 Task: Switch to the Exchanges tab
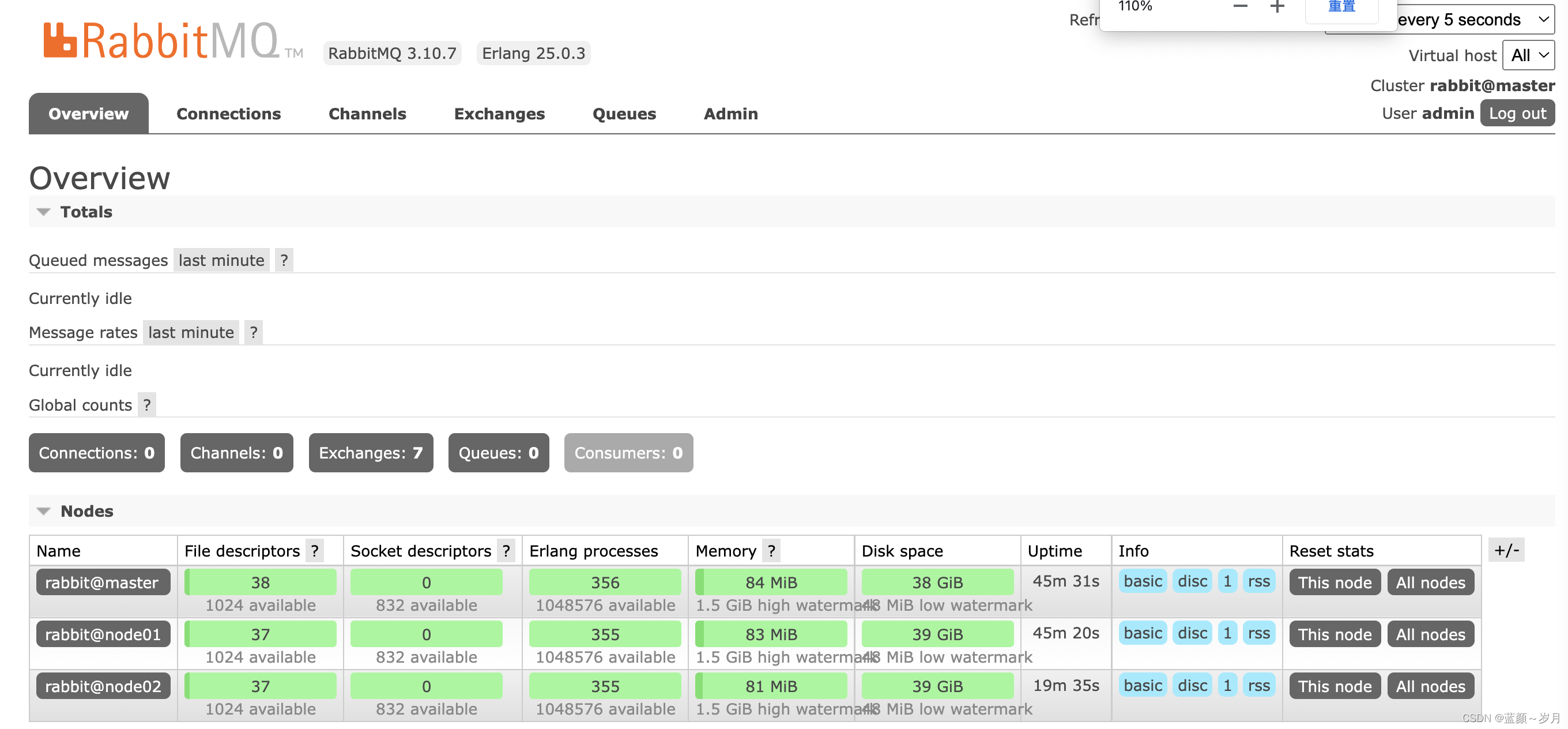click(499, 113)
